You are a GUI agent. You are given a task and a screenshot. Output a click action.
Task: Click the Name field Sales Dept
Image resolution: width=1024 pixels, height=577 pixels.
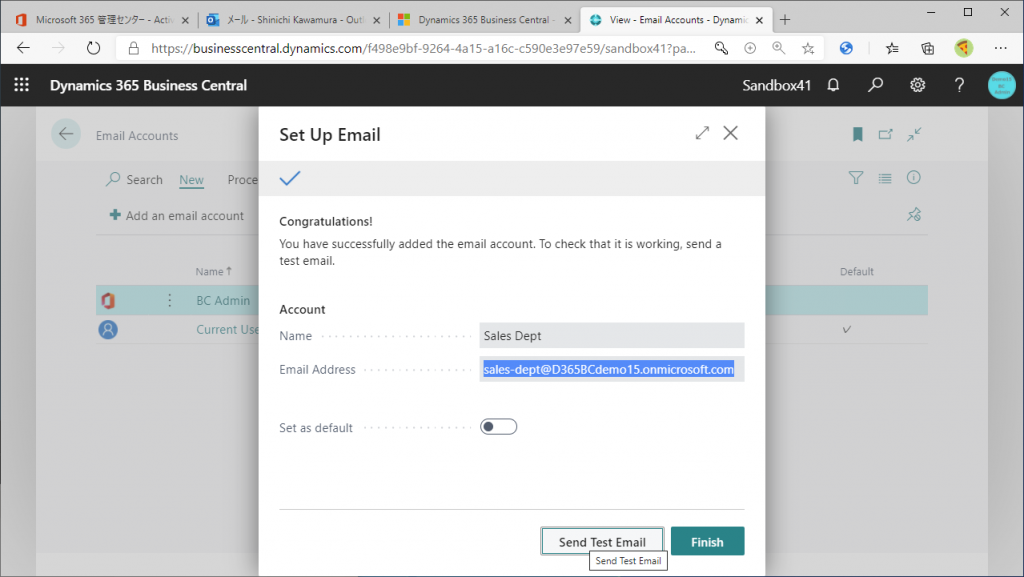pos(612,335)
